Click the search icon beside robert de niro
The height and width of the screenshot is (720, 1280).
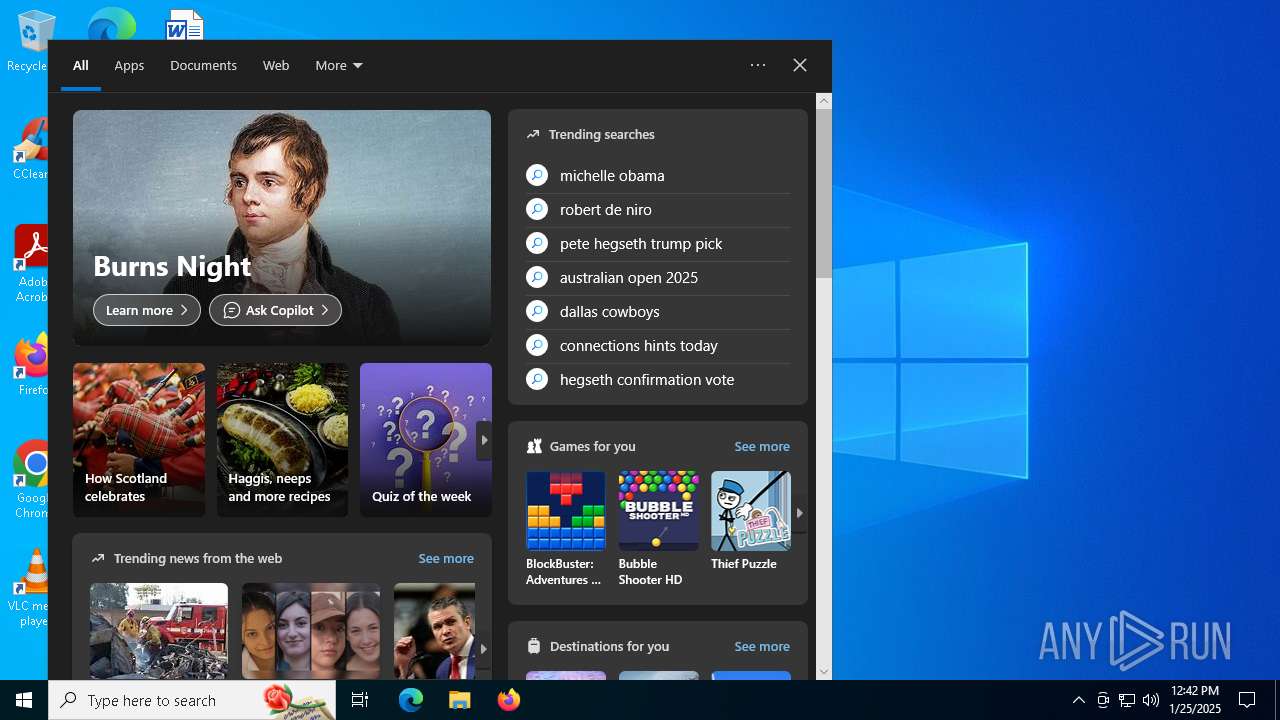click(537, 209)
